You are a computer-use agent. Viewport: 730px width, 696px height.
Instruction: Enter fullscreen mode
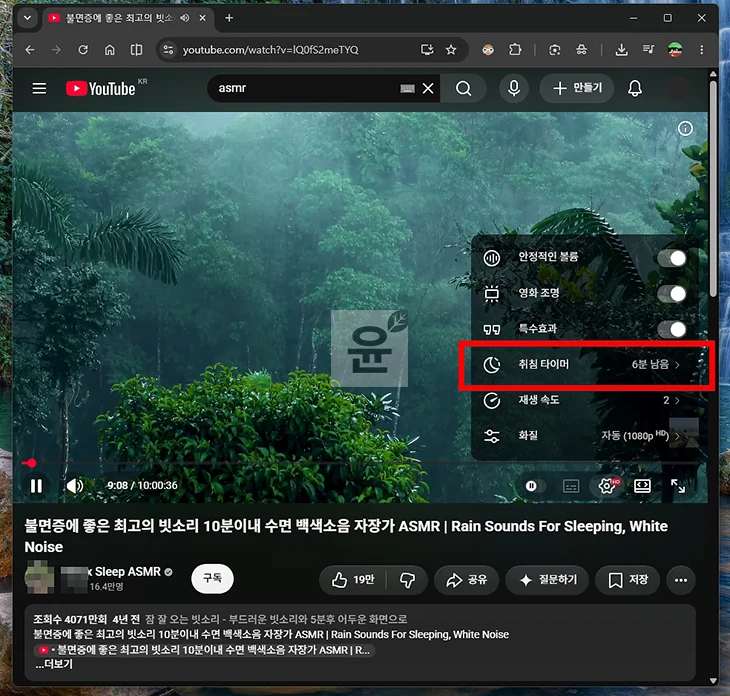pos(678,486)
